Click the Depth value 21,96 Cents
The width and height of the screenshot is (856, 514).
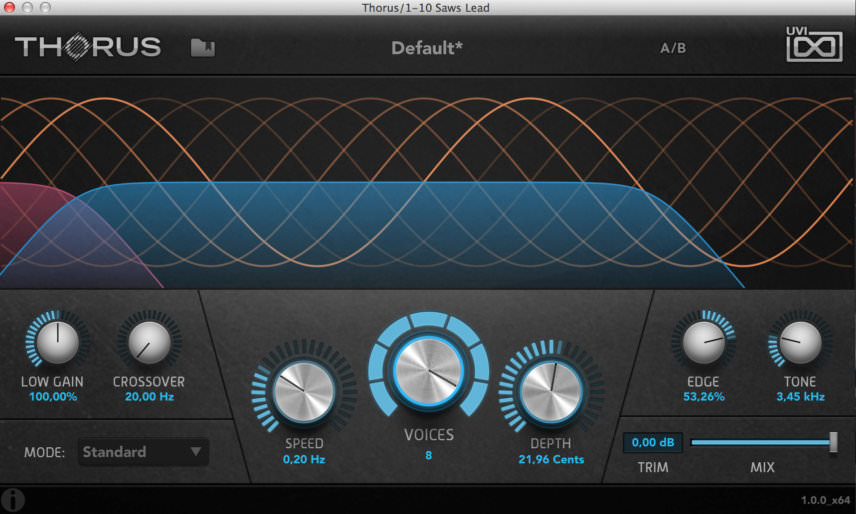click(x=551, y=459)
